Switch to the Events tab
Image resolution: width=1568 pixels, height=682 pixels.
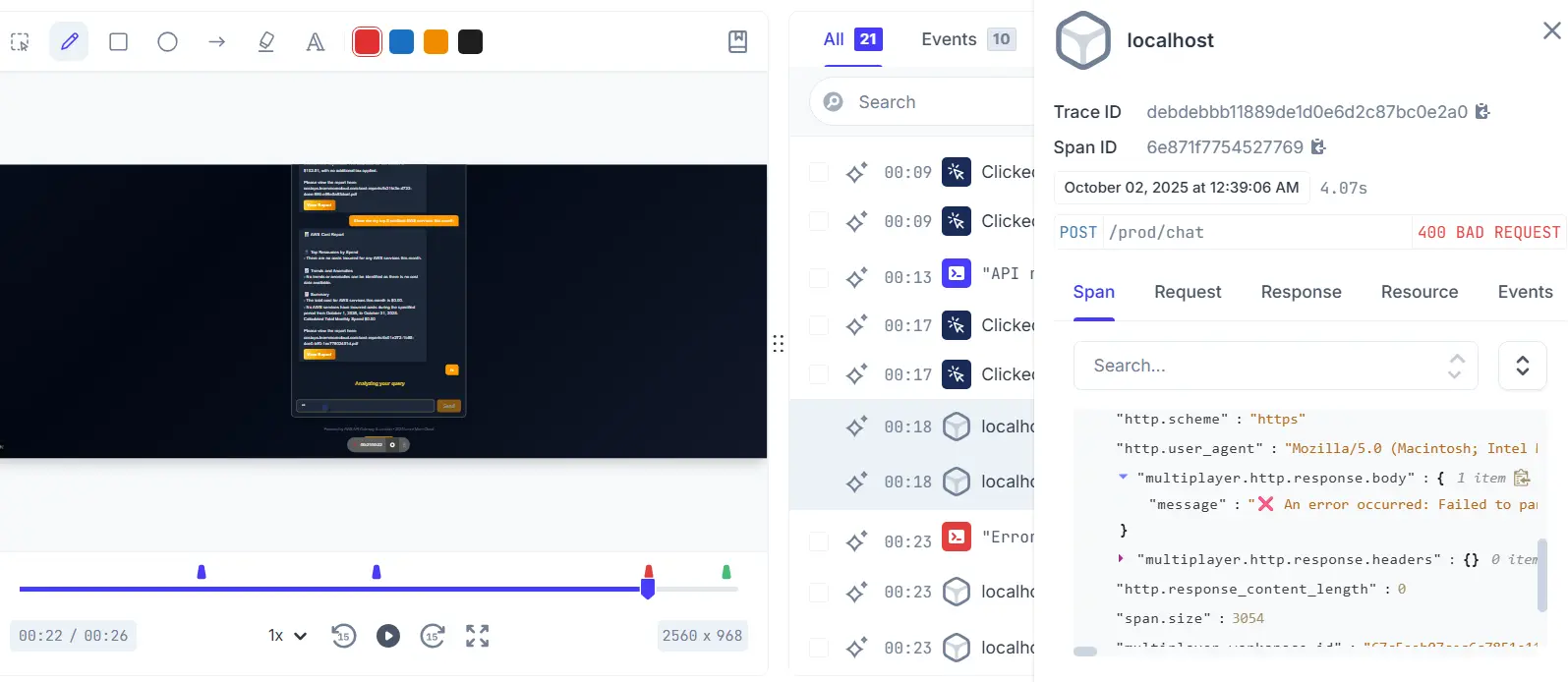[968, 39]
